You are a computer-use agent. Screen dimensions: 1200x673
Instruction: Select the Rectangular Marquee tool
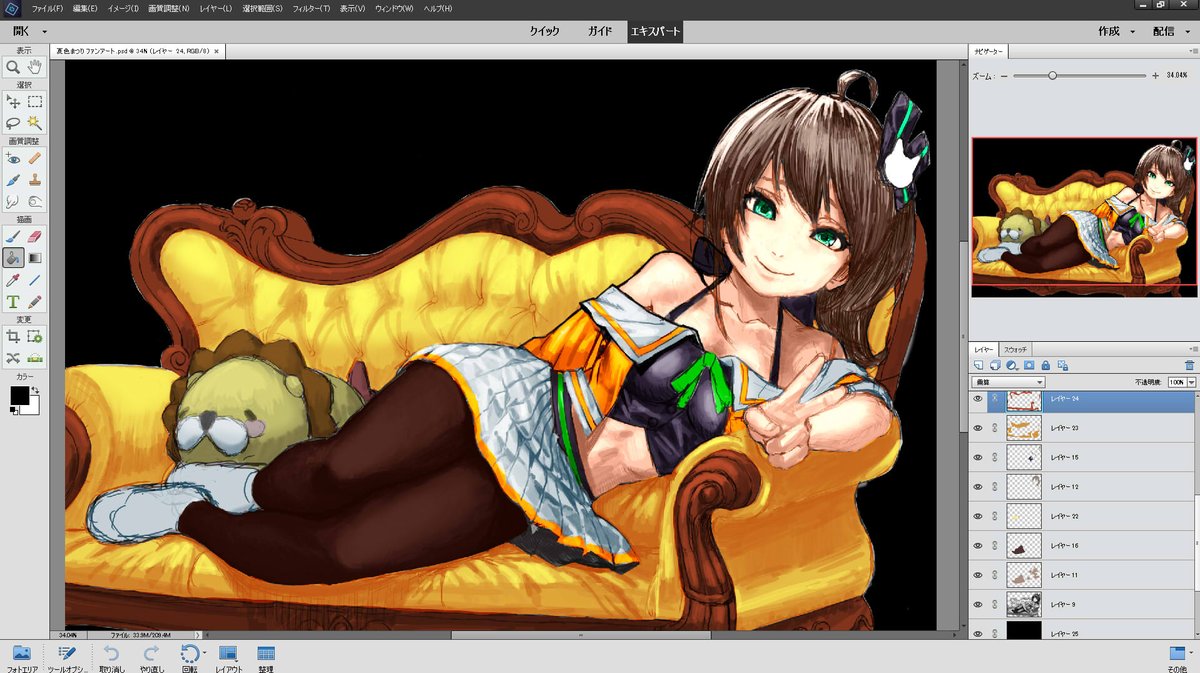click(35, 102)
